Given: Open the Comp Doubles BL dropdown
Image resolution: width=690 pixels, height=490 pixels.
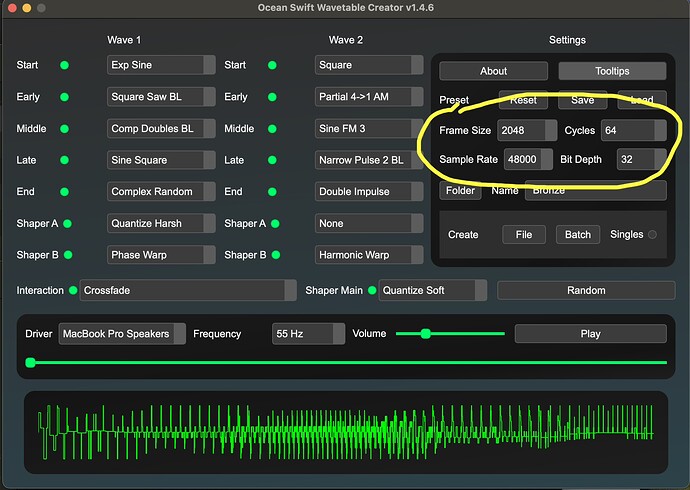Looking at the screenshot, I should coord(161,128).
